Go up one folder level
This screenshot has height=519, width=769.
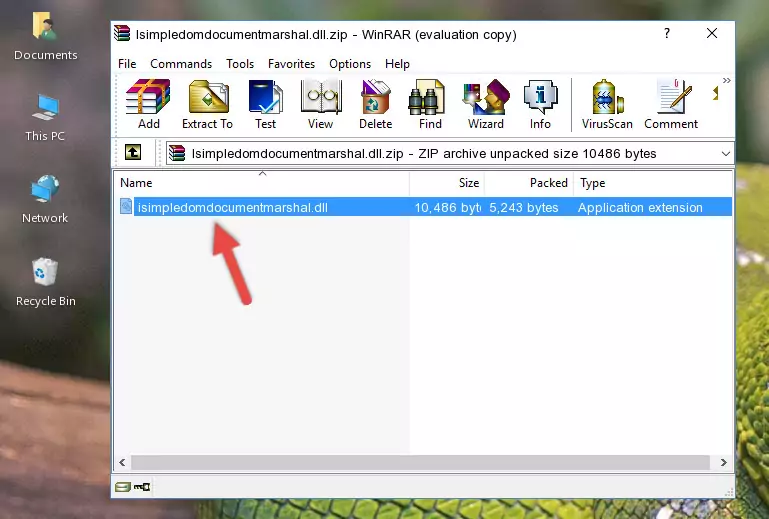(x=133, y=152)
